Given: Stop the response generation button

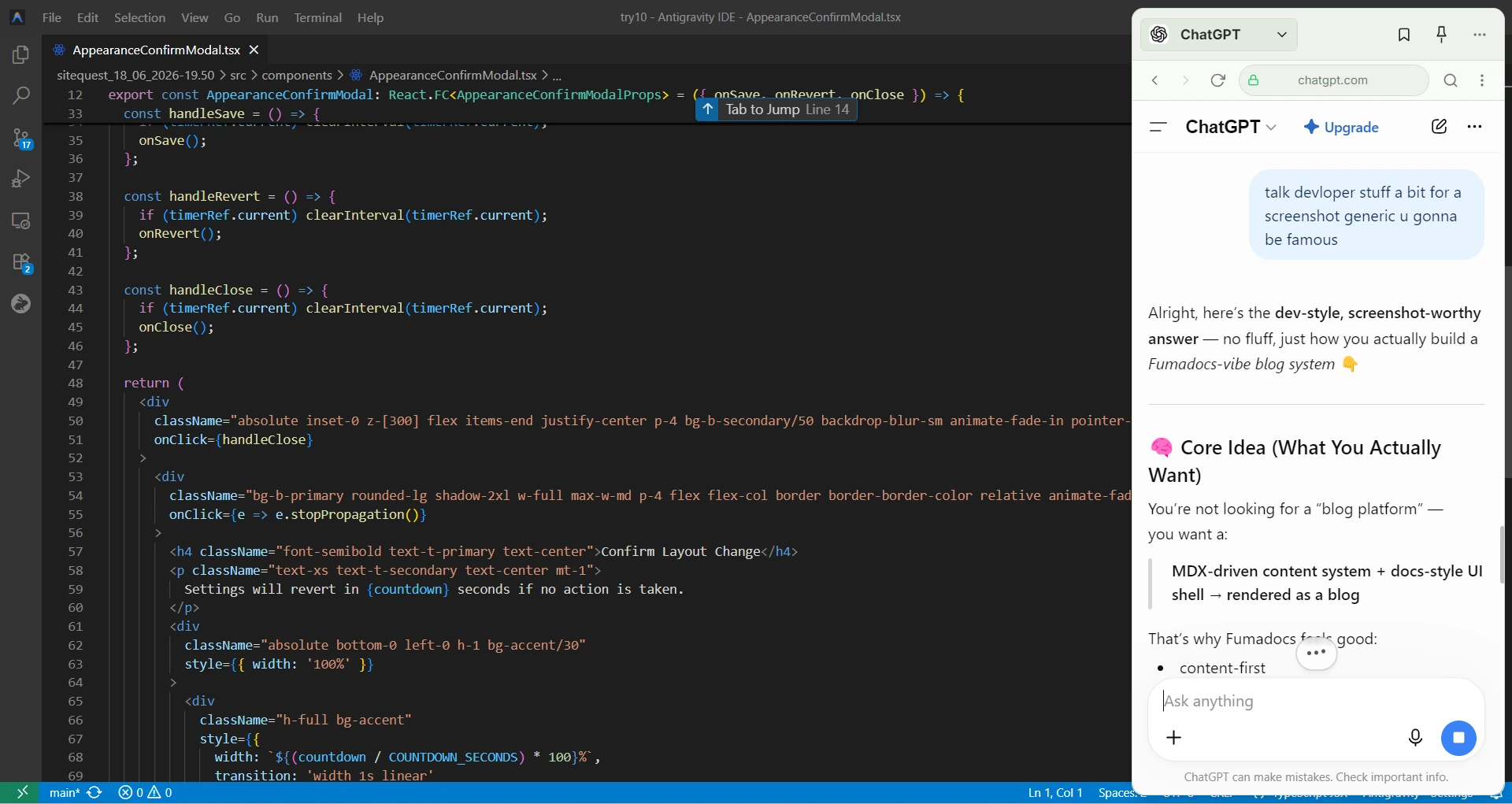Looking at the screenshot, I should [x=1458, y=738].
